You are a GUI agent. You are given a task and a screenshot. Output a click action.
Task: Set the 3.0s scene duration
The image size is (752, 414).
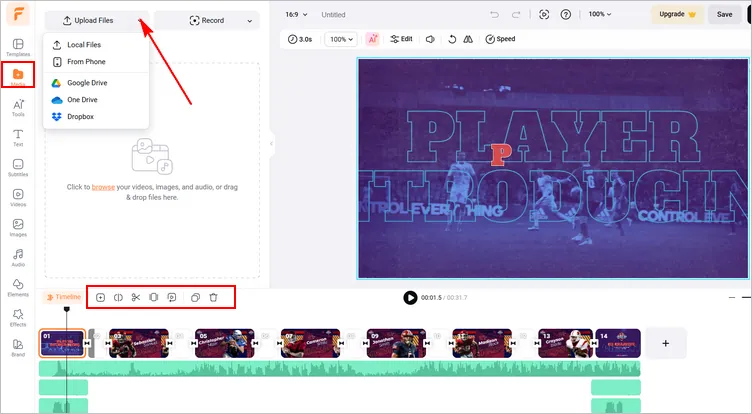[300, 39]
